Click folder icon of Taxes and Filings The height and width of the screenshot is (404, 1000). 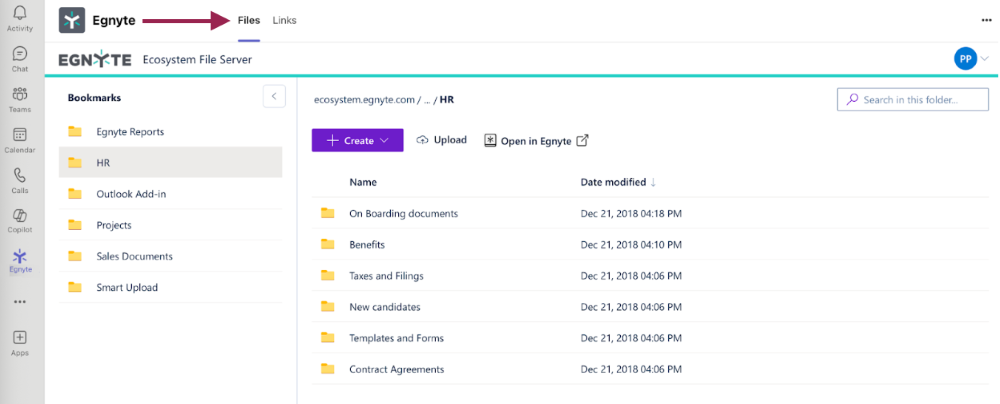(328, 275)
